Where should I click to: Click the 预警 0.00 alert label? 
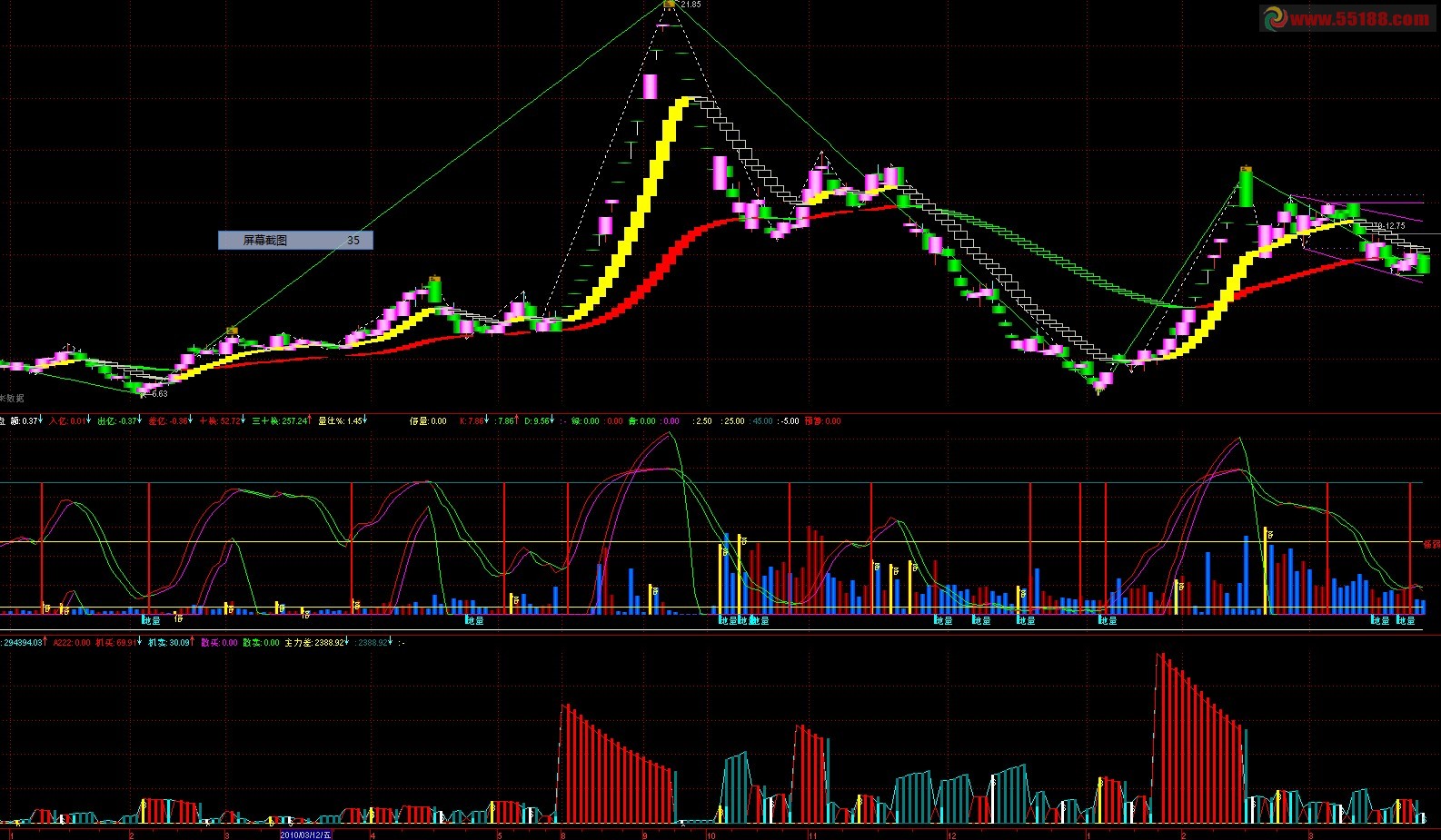click(822, 421)
